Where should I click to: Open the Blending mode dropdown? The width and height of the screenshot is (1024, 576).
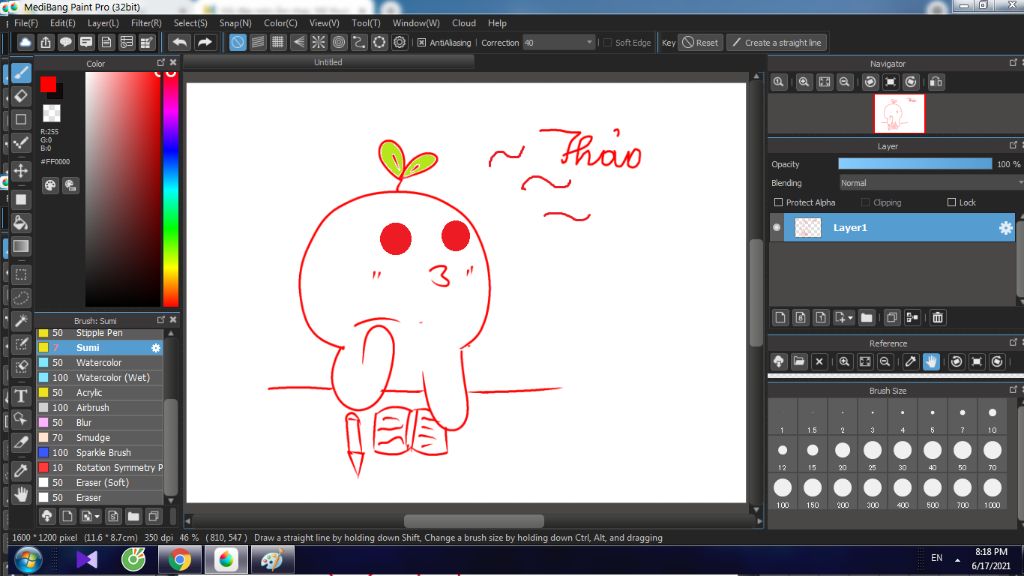[x=930, y=183]
